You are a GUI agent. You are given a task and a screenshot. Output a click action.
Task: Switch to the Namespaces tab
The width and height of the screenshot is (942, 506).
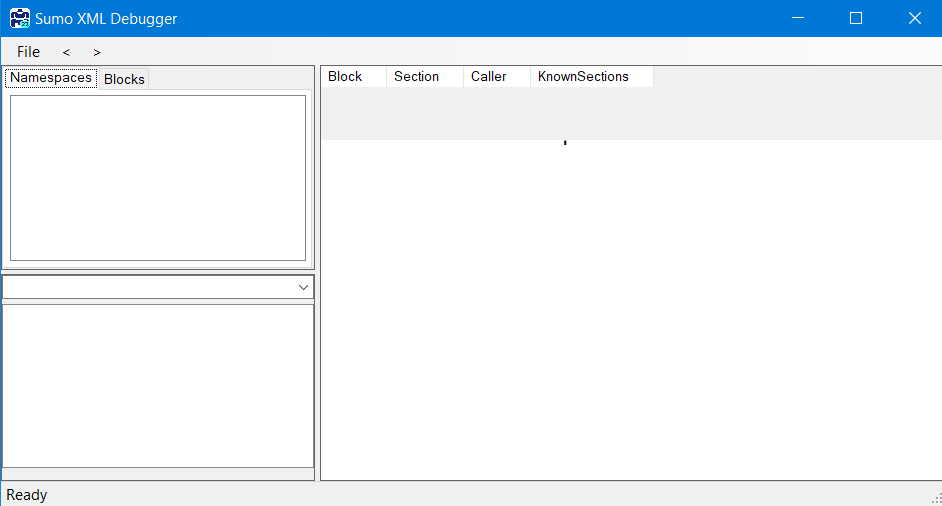point(51,78)
